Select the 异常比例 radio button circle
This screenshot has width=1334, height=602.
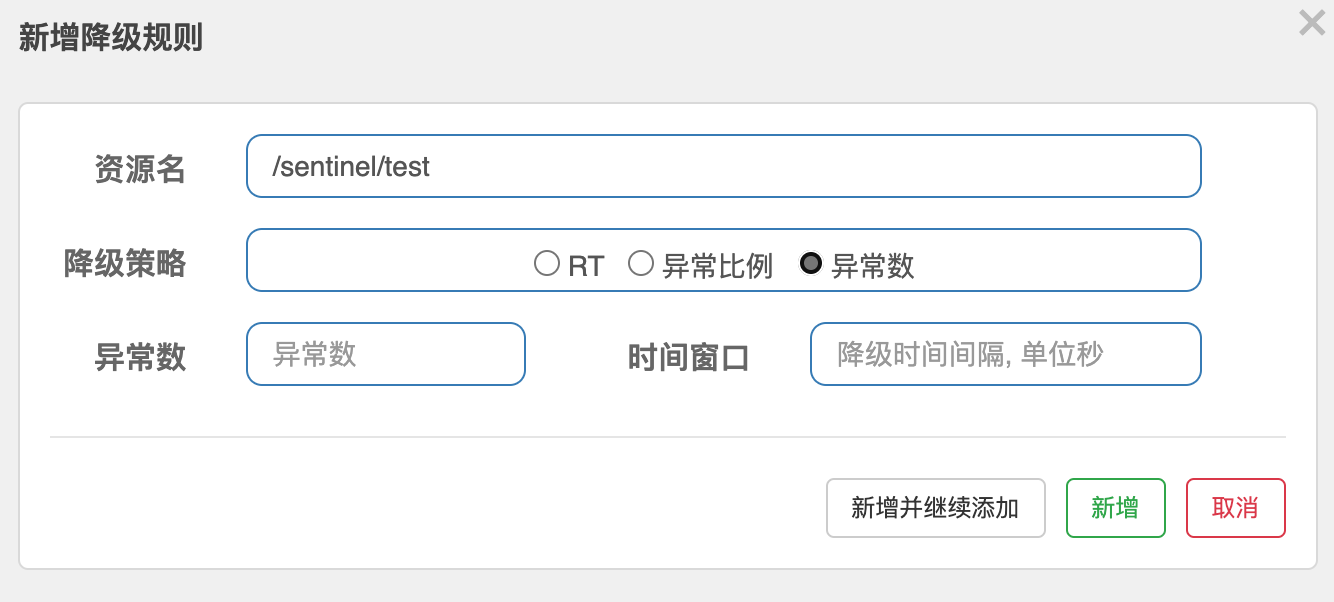pos(641,263)
